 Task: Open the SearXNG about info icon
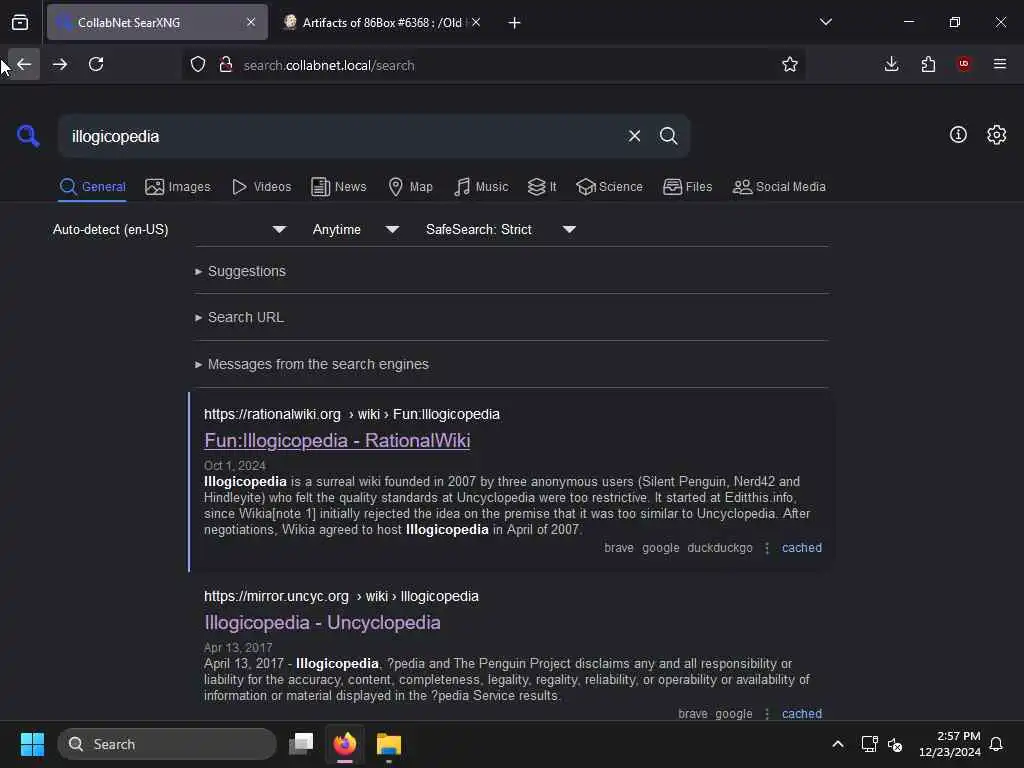[x=958, y=135]
